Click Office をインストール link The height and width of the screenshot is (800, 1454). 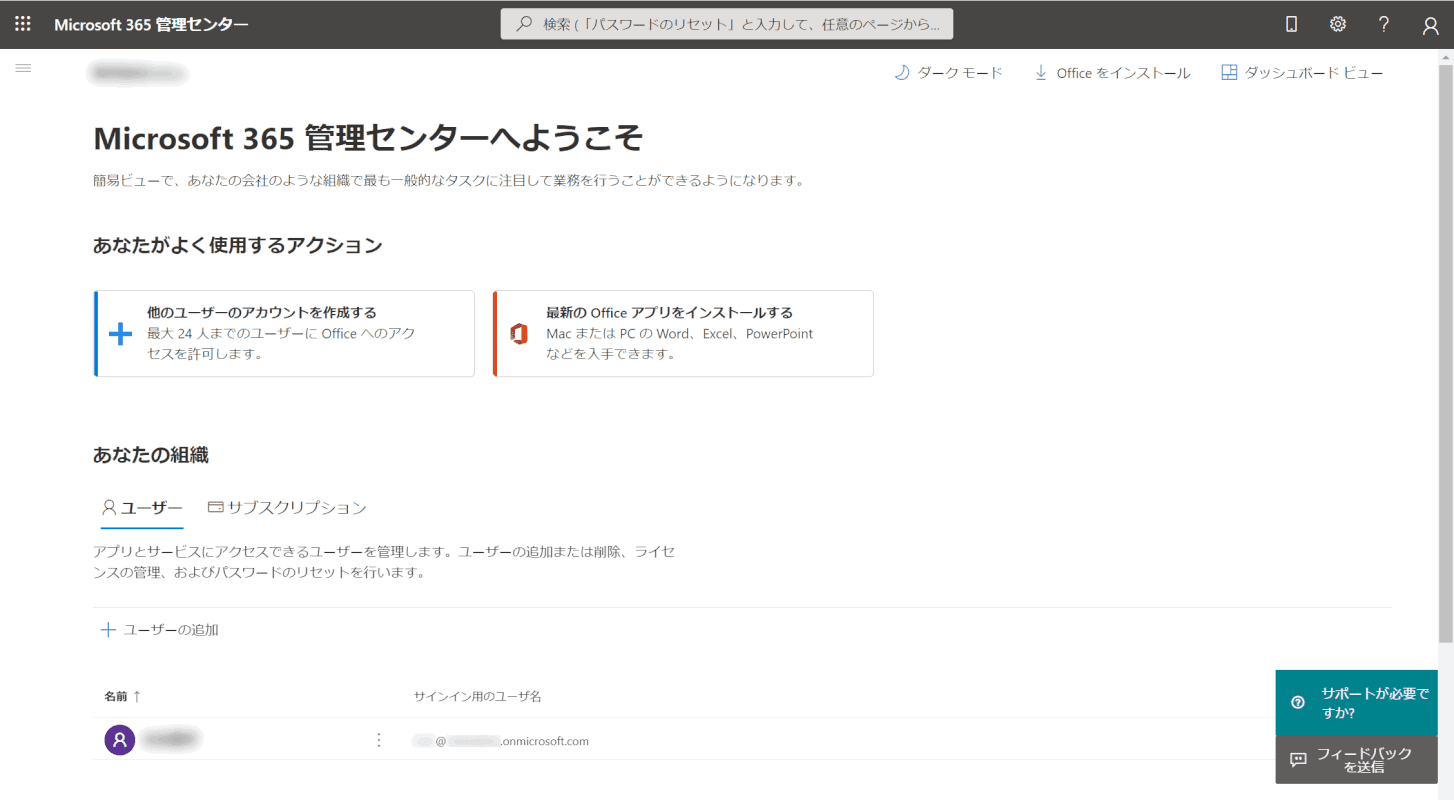(1112, 73)
